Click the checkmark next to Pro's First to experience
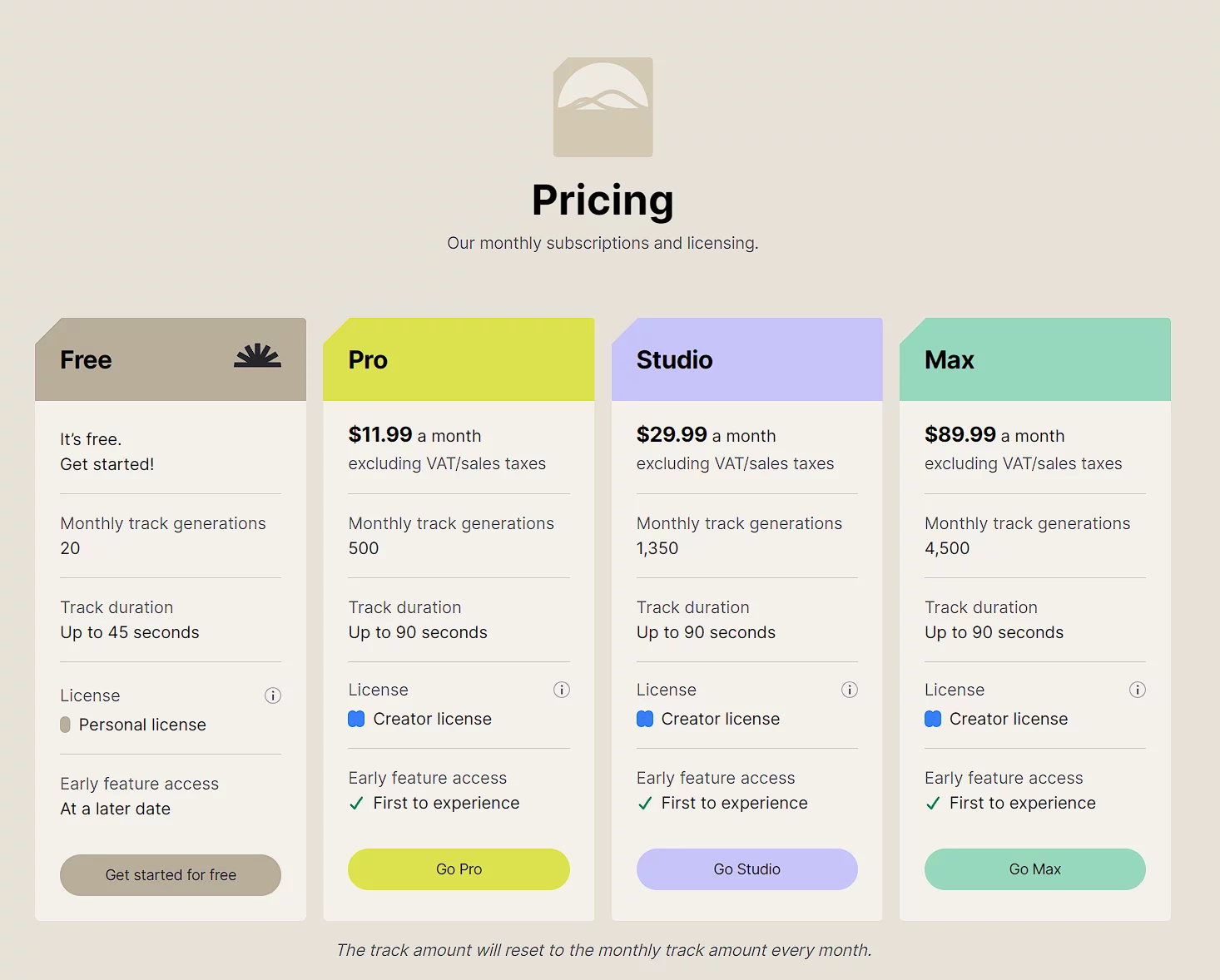The height and width of the screenshot is (980, 1220). tap(356, 804)
